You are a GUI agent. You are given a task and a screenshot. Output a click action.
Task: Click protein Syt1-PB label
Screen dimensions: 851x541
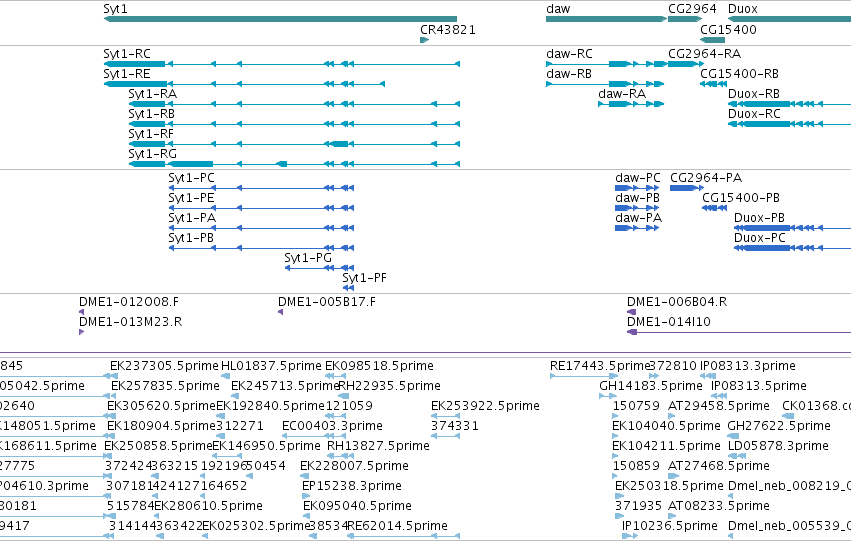[191, 238]
